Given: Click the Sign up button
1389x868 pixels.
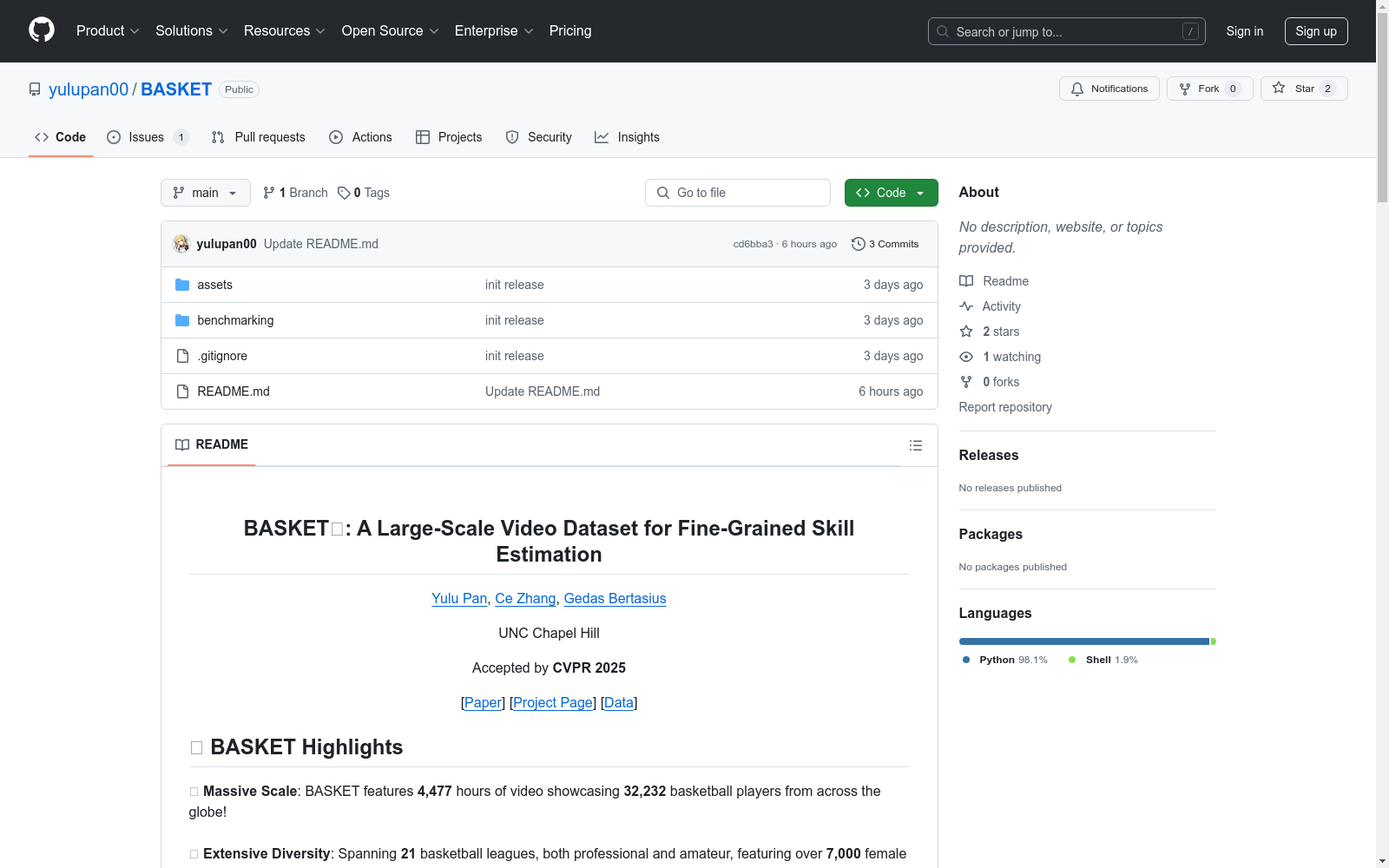Looking at the screenshot, I should tap(1316, 31).
